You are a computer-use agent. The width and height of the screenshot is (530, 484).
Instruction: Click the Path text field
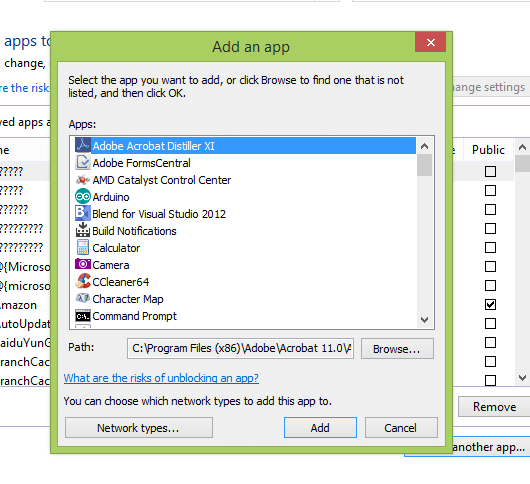tap(240, 348)
